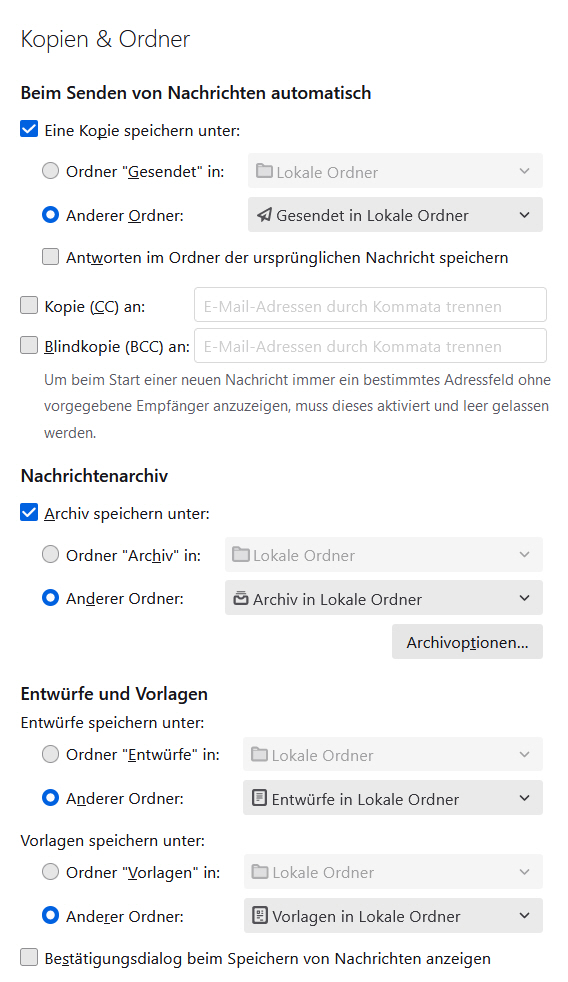Click the paper-plane icon beside Gesendet in Lokale Ordner
Viewport: 568px width, 982px height.
tap(264, 215)
